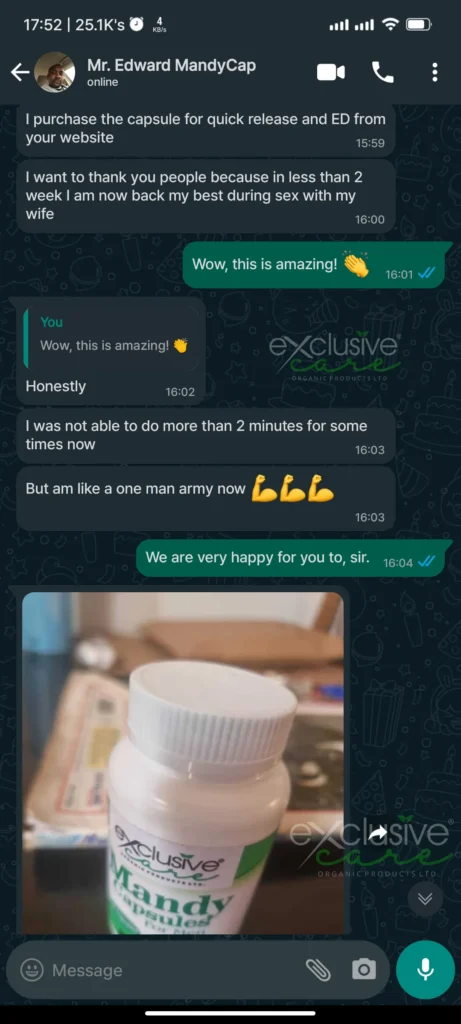
Task: Tap the microphone voice message button
Action: (425, 970)
